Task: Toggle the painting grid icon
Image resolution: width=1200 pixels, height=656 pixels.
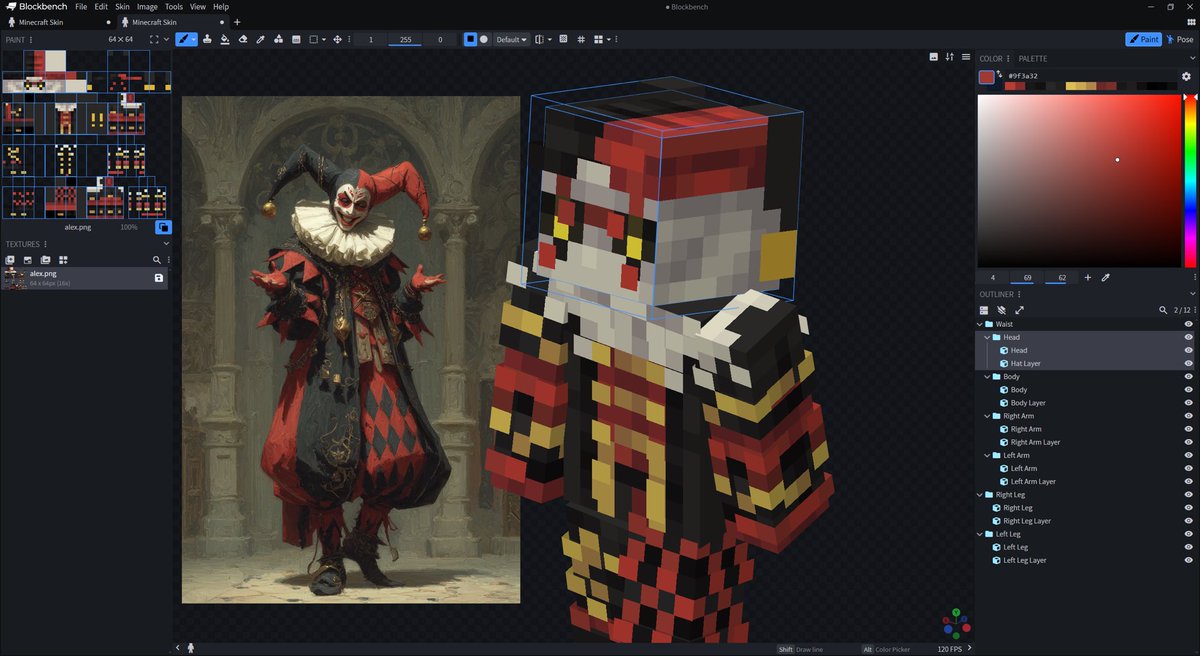Action: [581, 39]
